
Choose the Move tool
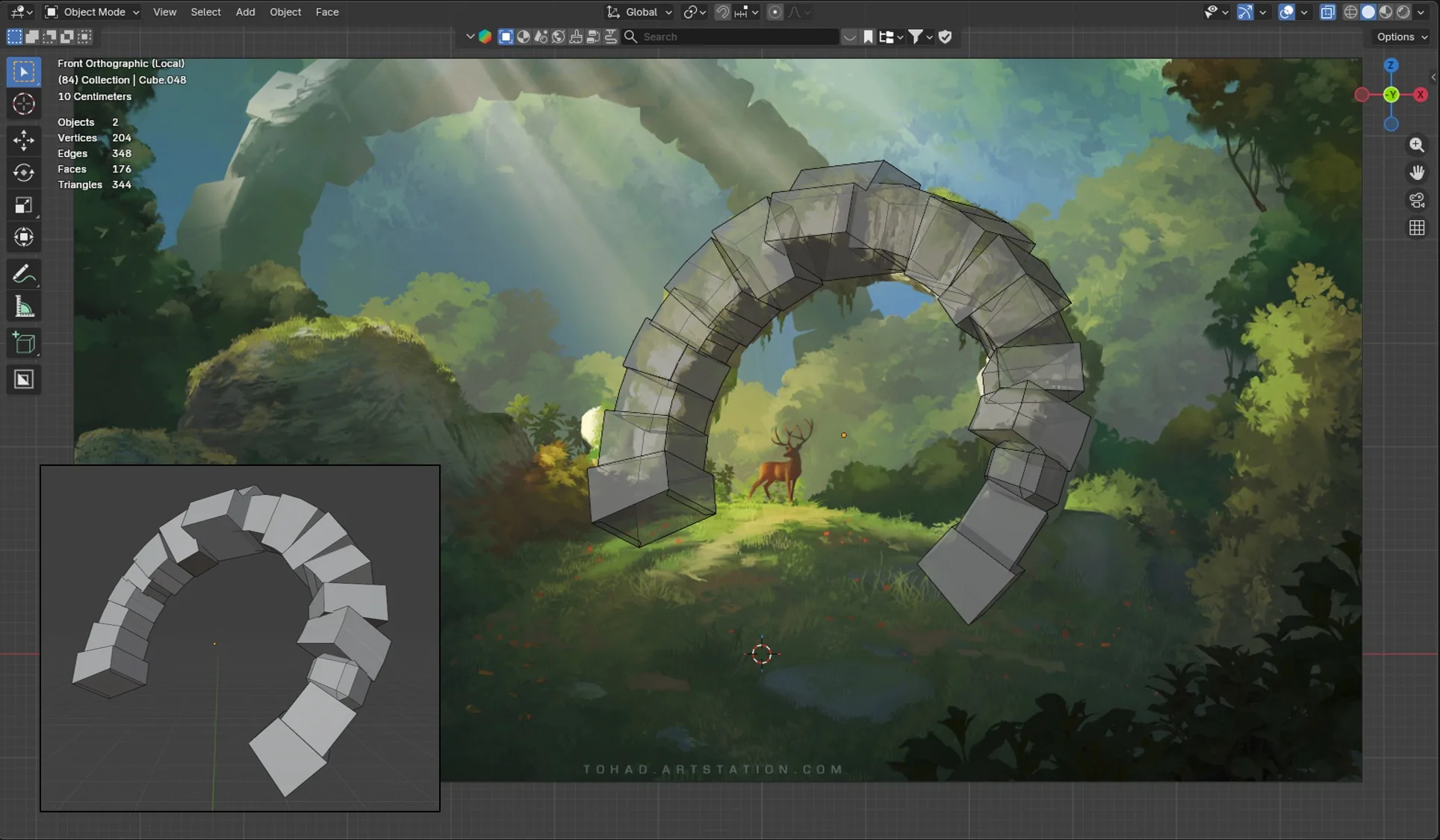(24, 140)
